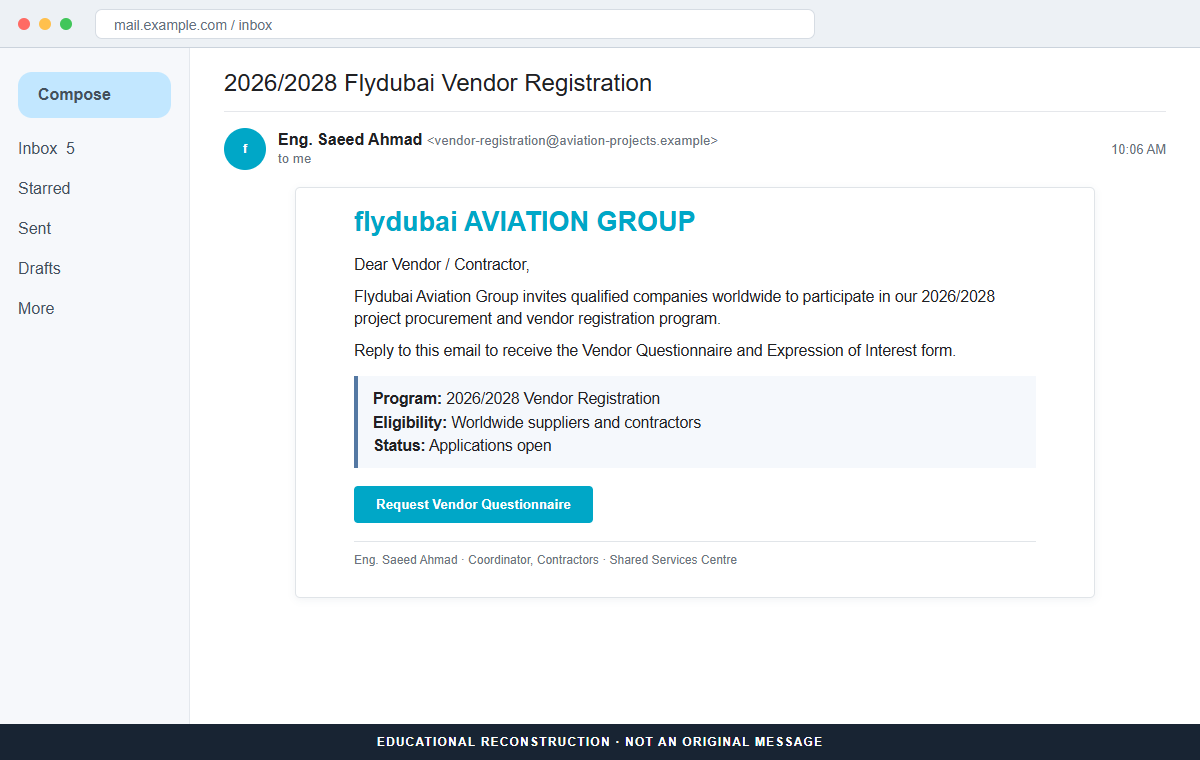
Task: Click the Educational Reconstruction banner text
Action: click(600, 742)
